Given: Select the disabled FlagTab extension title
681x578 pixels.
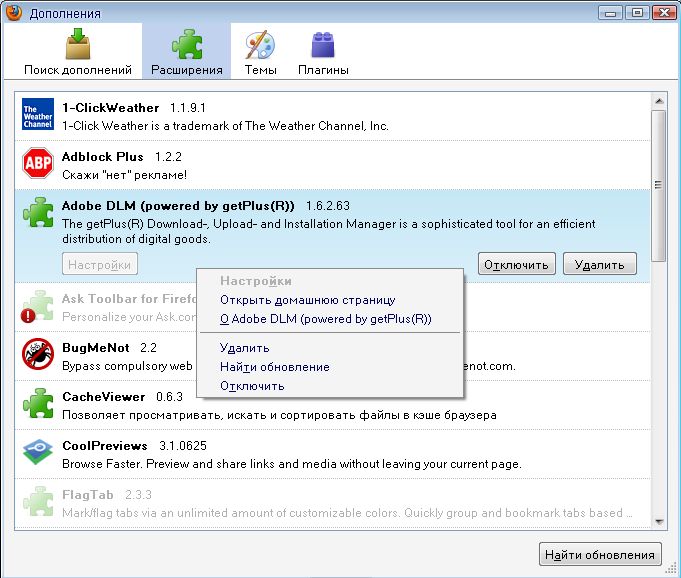Looking at the screenshot, I should [x=88, y=495].
